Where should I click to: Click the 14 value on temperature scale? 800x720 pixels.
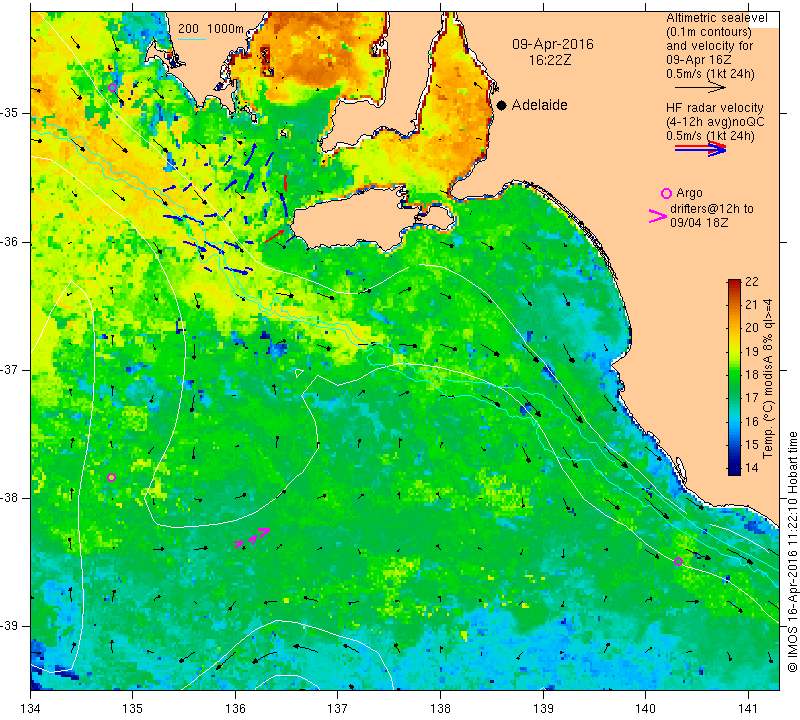coord(752,467)
